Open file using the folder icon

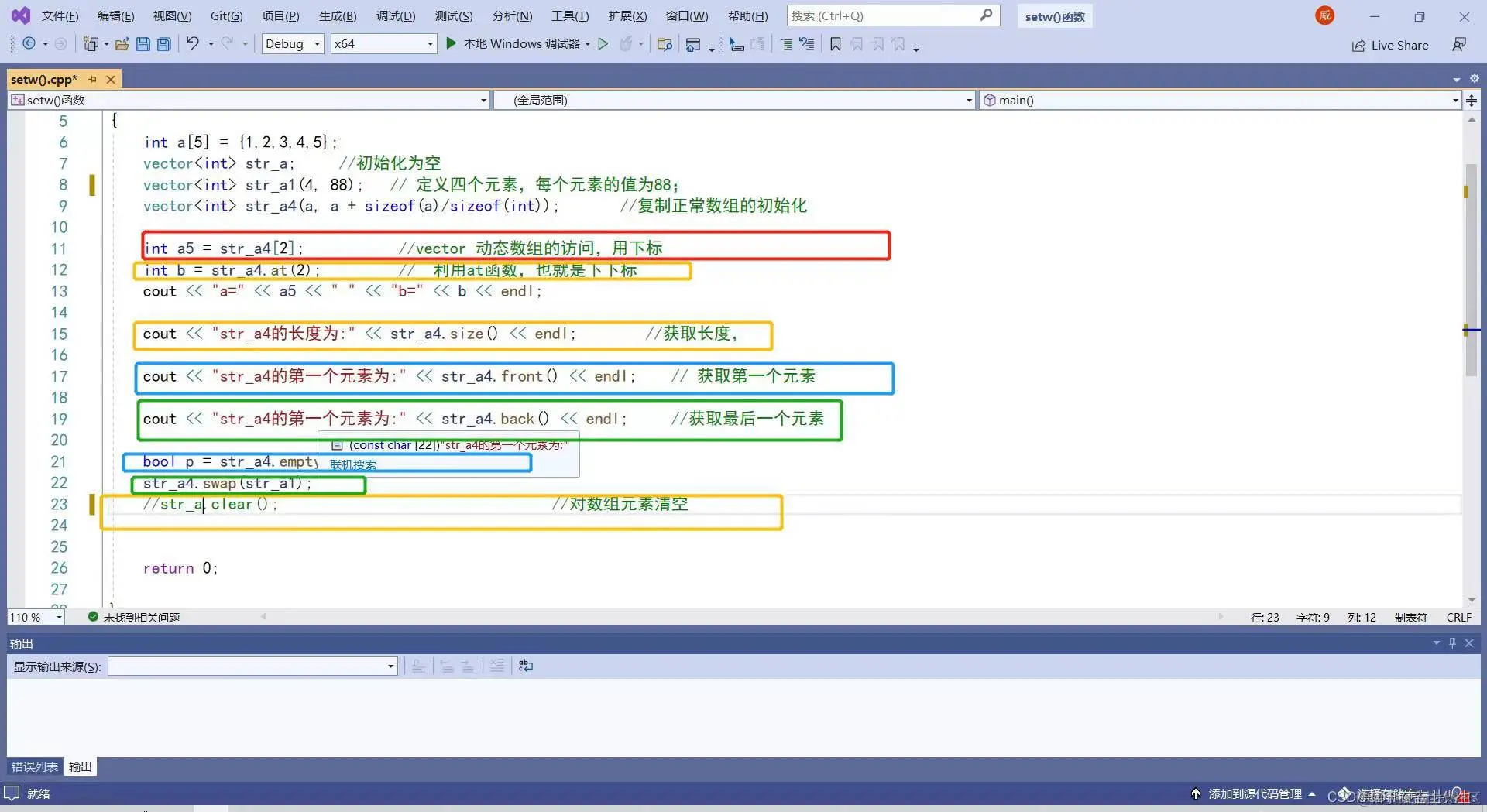[122, 44]
